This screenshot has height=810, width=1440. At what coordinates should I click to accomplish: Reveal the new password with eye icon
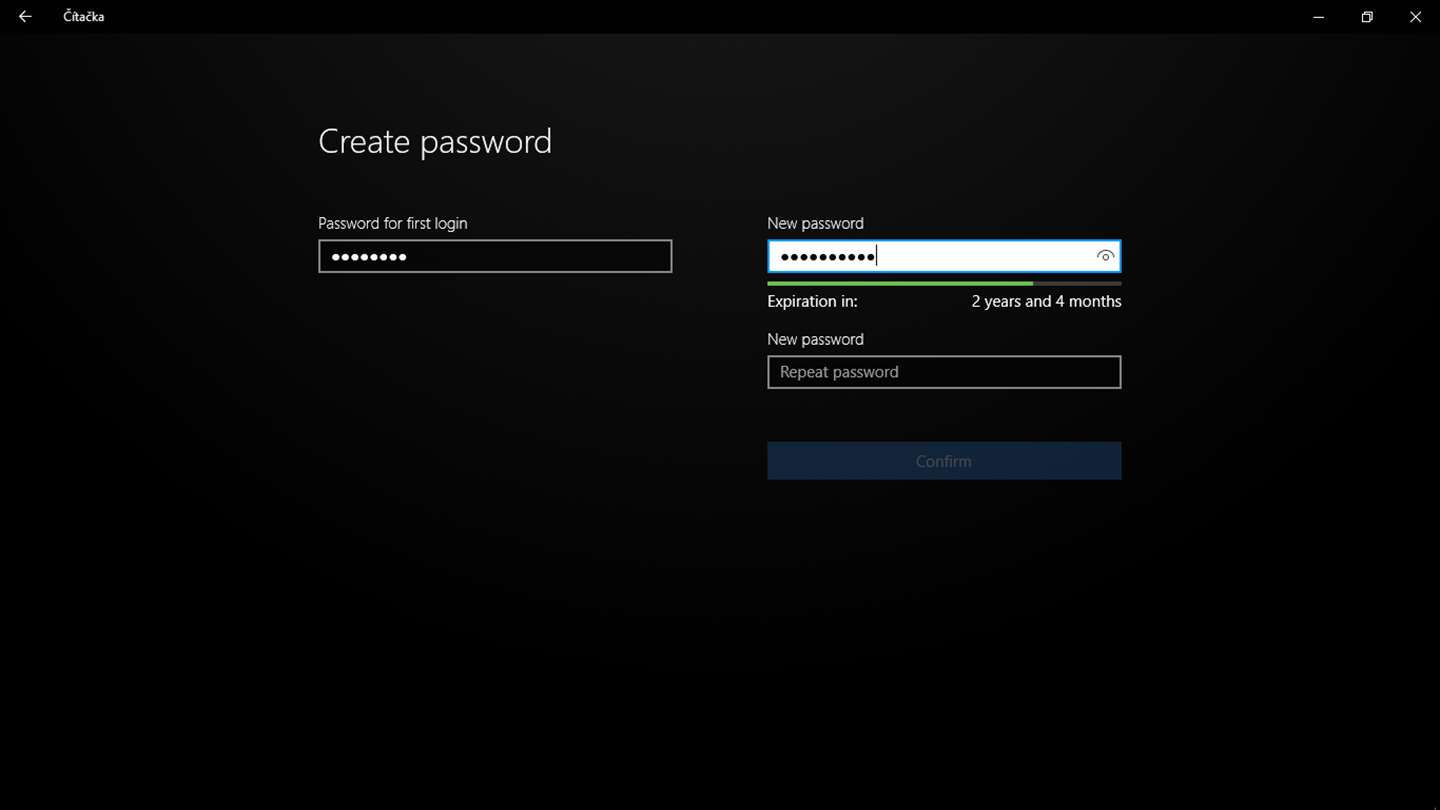coord(1105,256)
